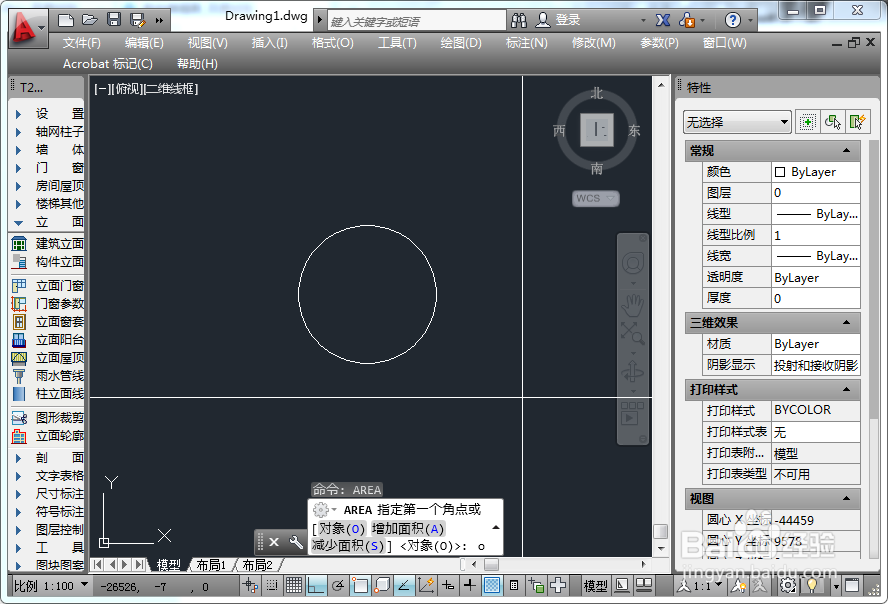
Task: Click the 建筑立面 tool icon
Action: (x=19, y=244)
